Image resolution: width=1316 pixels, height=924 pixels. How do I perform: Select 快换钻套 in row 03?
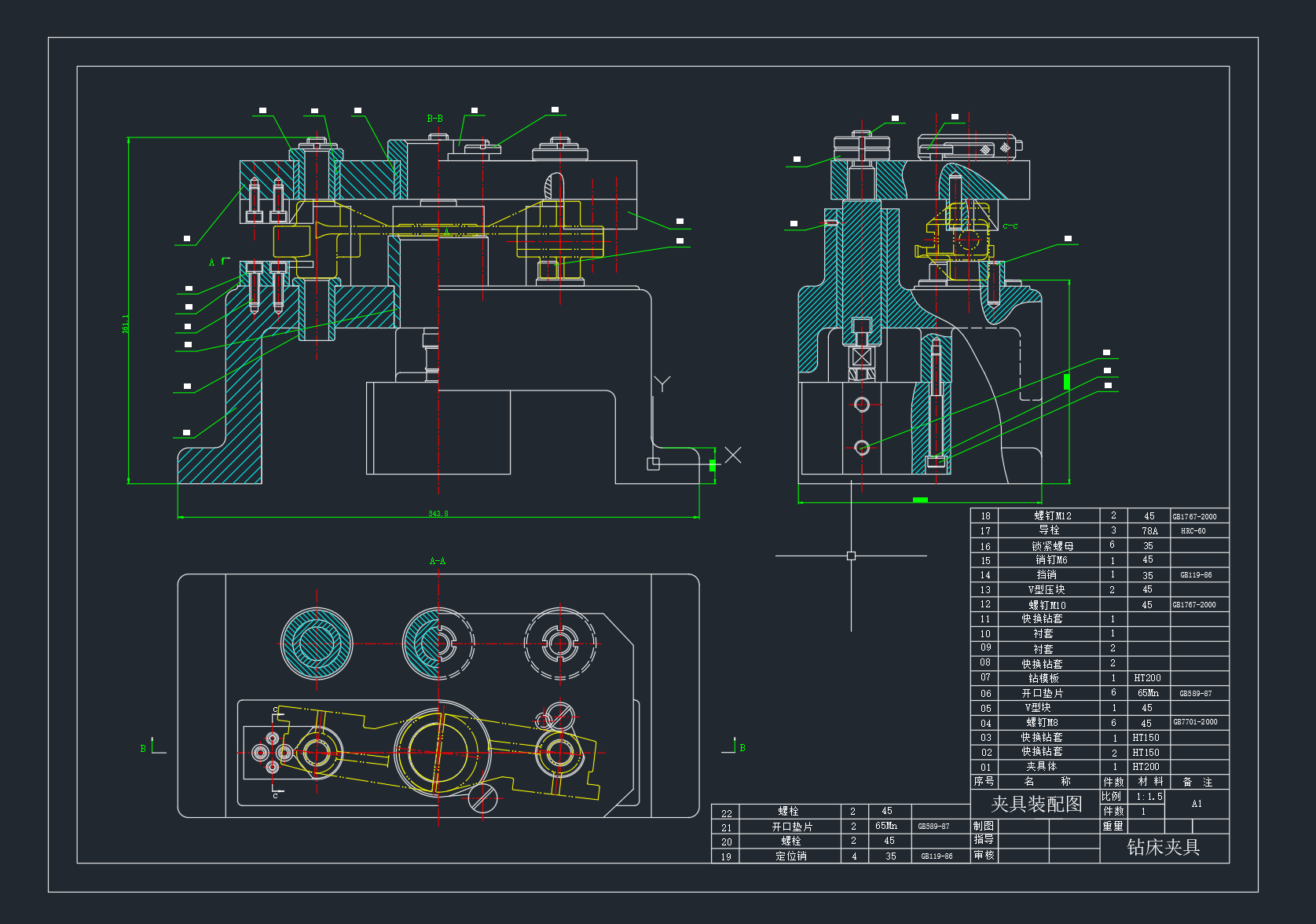1042,738
